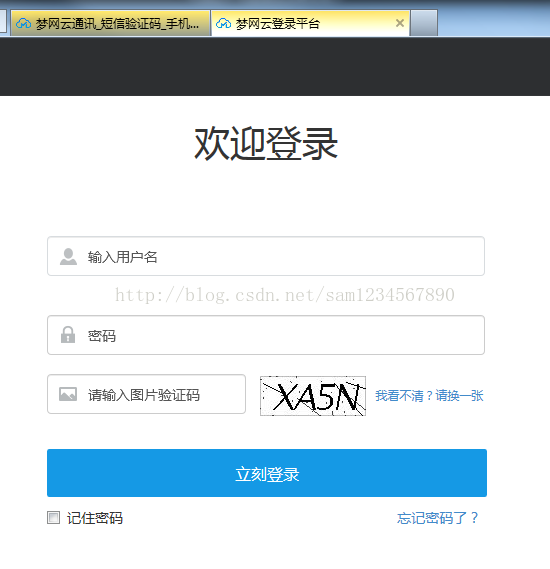The image size is (550, 569).
Task: Tick the 记住密码 checkbox
Action: 53,517
